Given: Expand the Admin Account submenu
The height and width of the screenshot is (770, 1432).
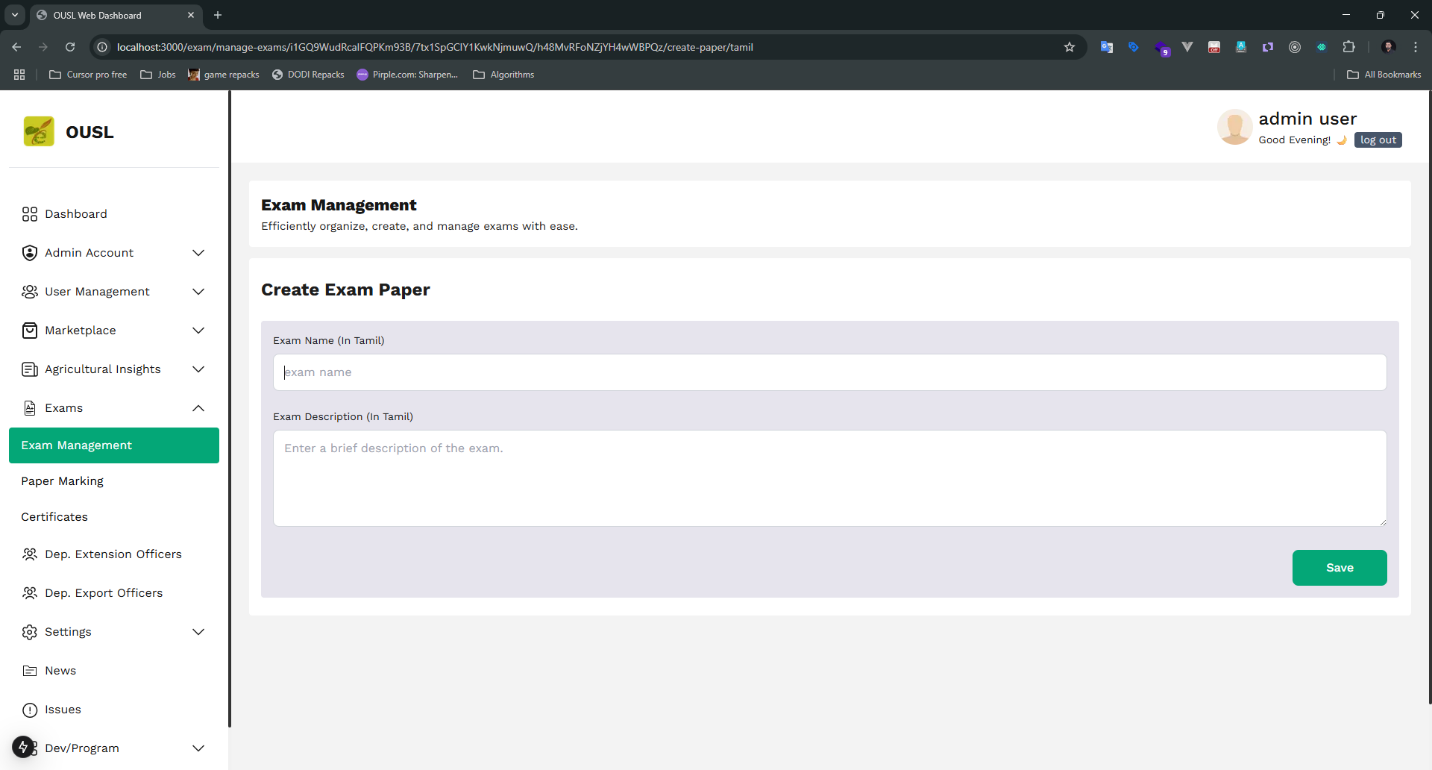Looking at the screenshot, I should tap(198, 253).
